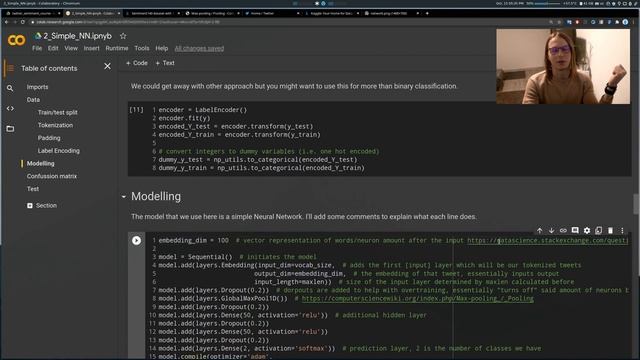Screen dimensions: 640x360
Task: Mirror cell in tab icon
Action: tap(599, 231)
